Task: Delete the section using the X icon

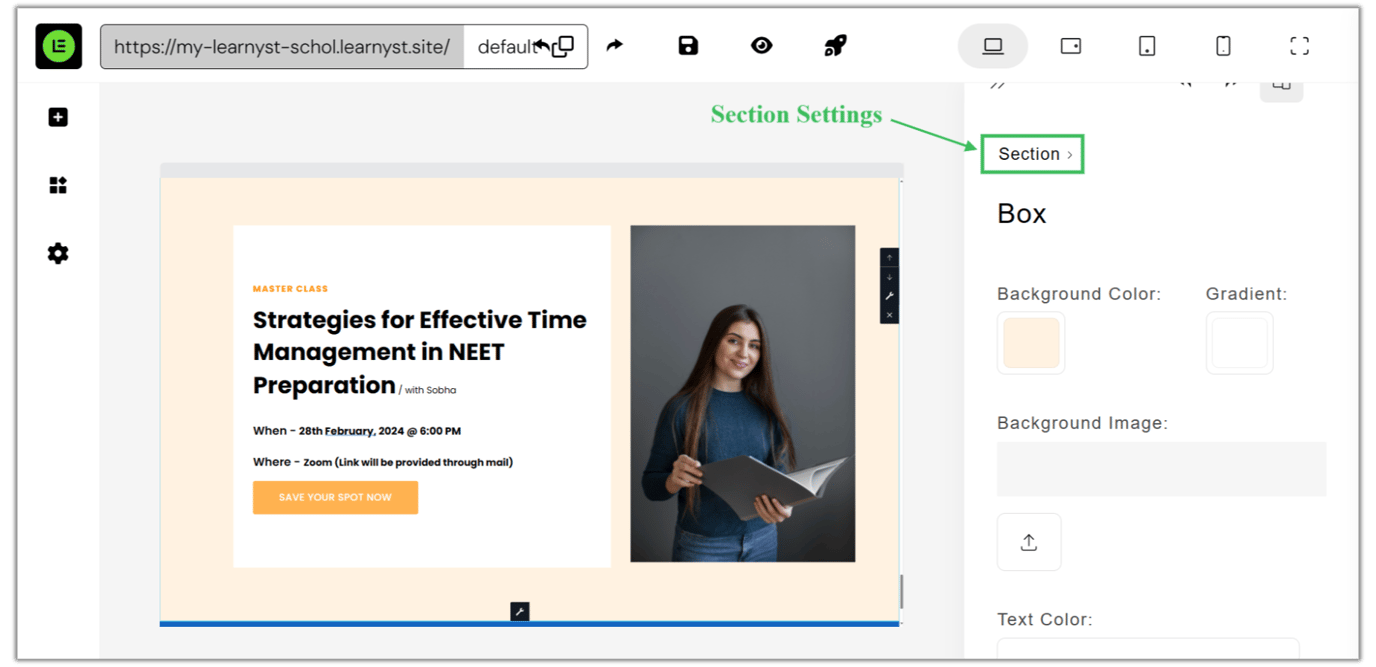Action: (889, 315)
